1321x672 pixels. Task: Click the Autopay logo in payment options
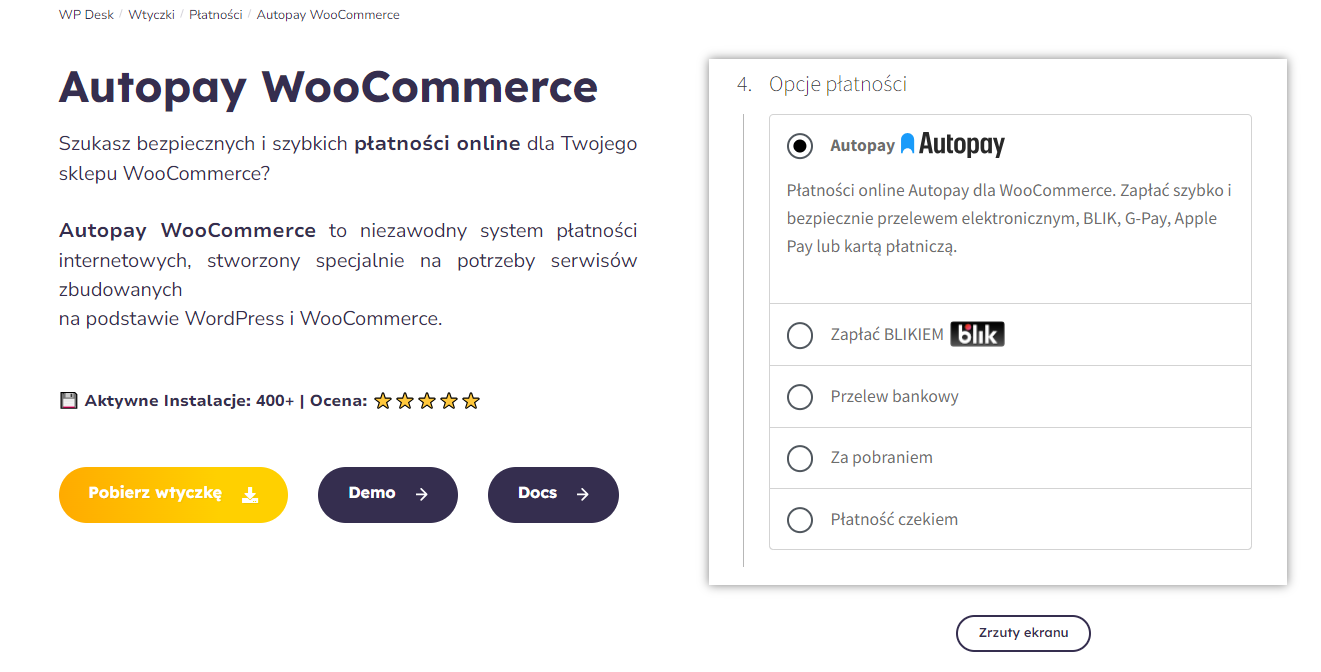tap(953, 145)
